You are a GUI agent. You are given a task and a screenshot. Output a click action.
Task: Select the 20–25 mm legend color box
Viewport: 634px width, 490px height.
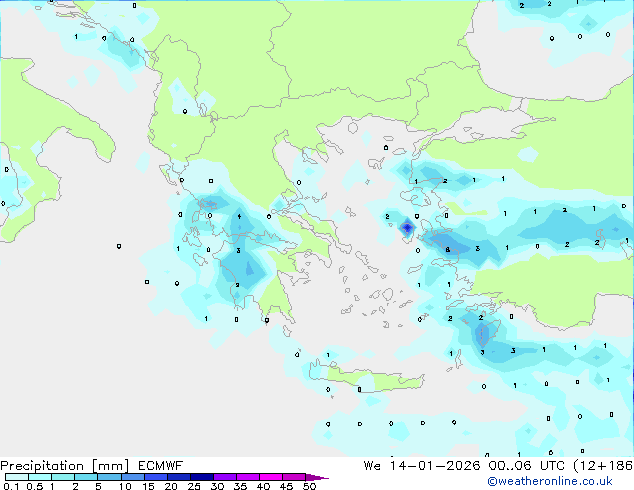178,477
